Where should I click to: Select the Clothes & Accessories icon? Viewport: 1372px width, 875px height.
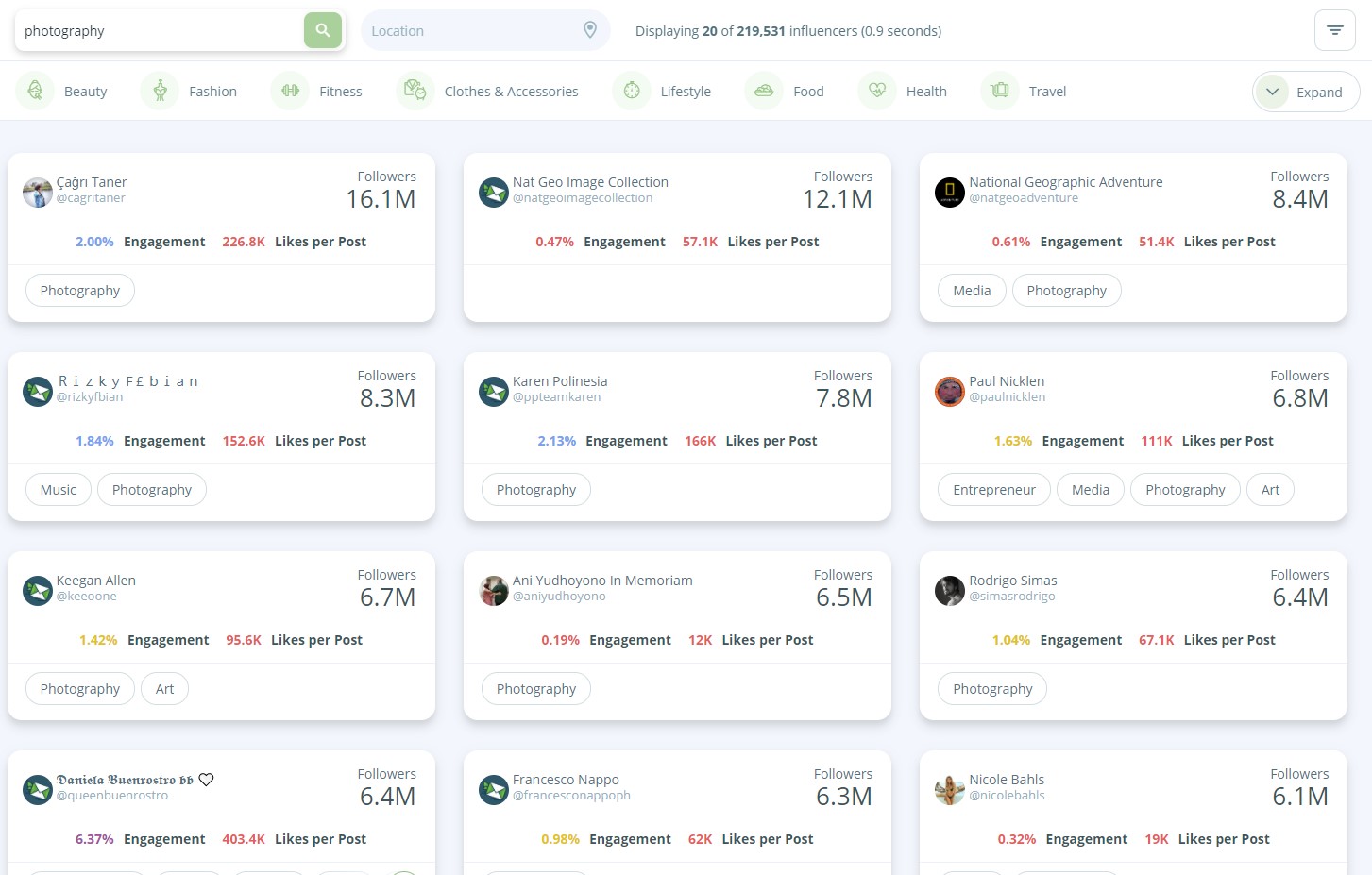(415, 91)
